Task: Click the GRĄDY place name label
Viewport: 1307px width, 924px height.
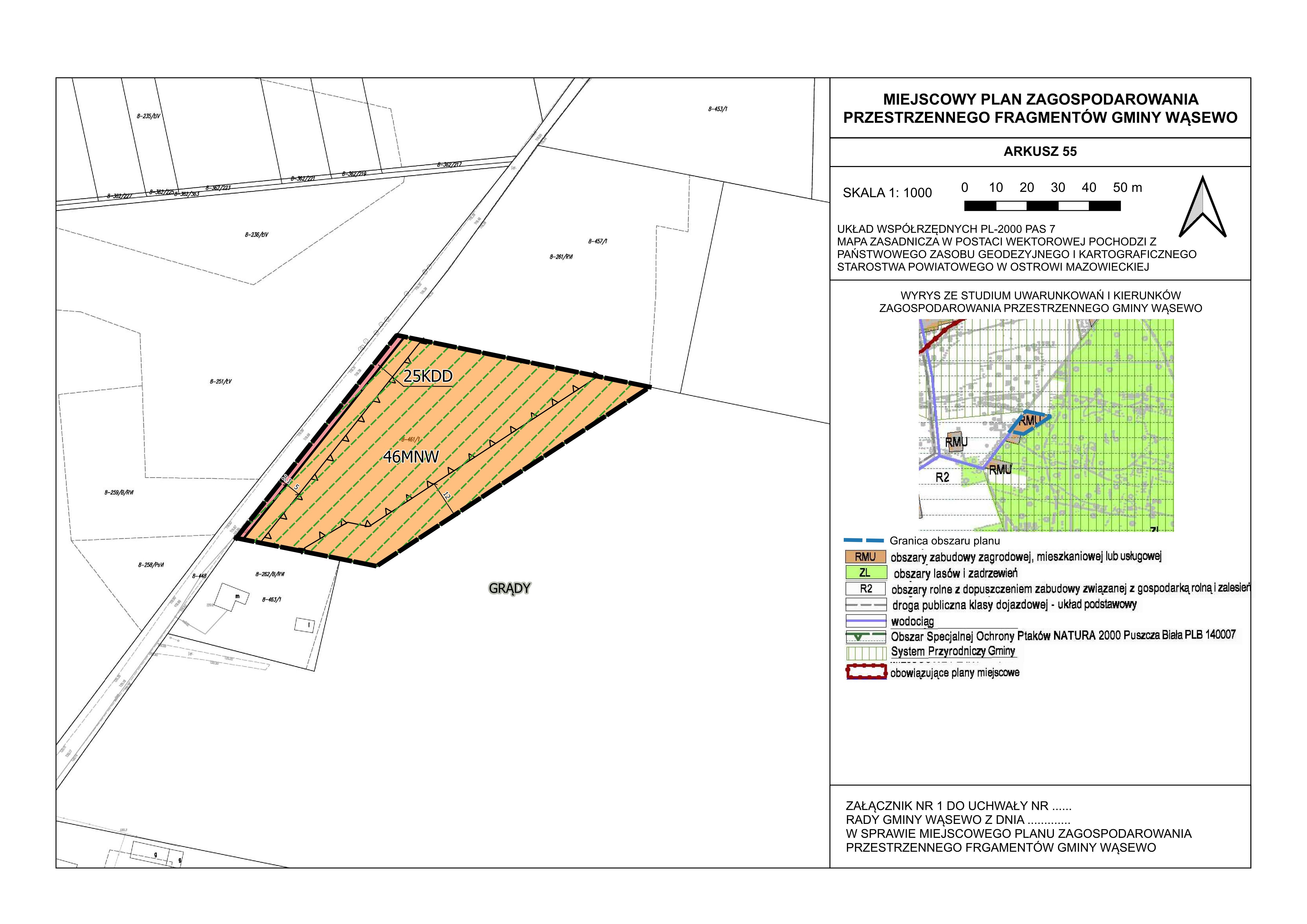Action: (x=509, y=588)
